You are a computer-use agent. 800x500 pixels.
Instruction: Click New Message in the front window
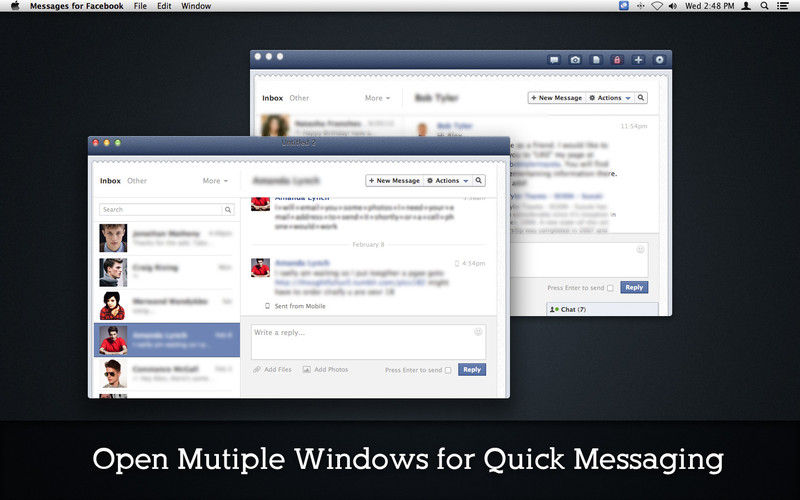coord(394,181)
